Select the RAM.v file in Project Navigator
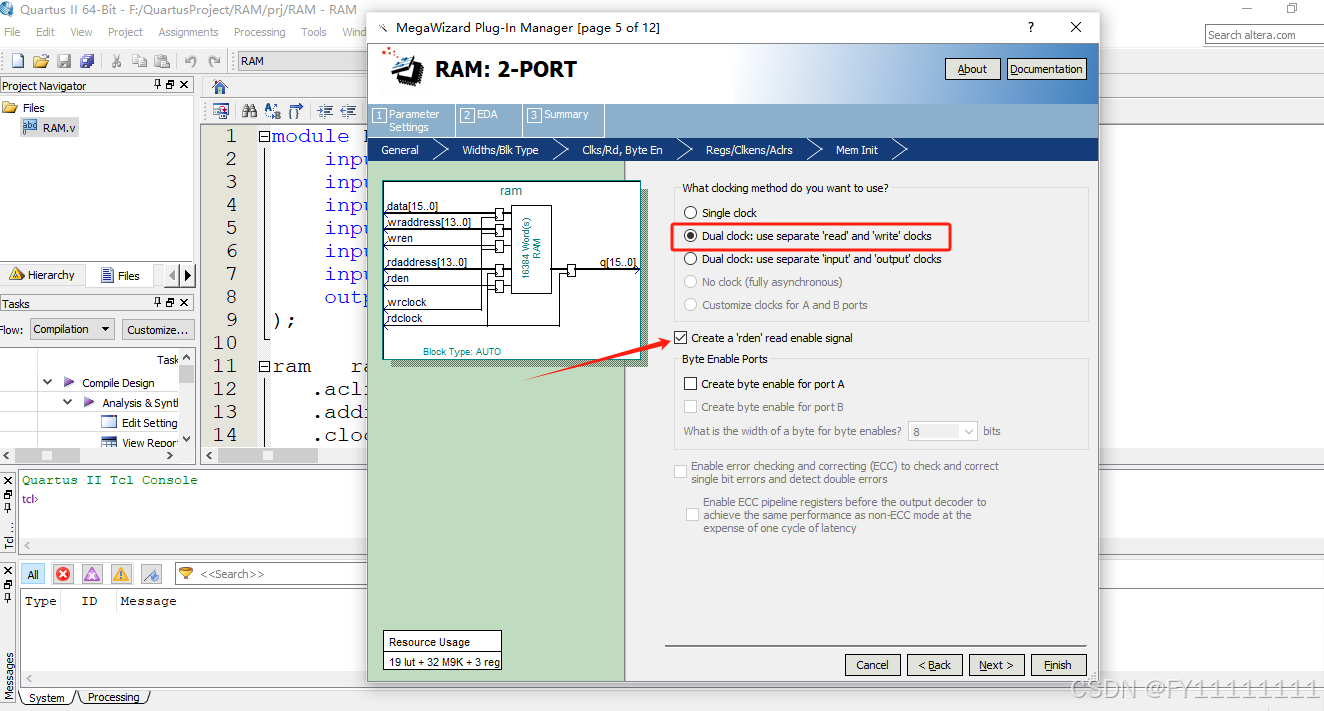The height and width of the screenshot is (711, 1324). (x=50, y=128)
